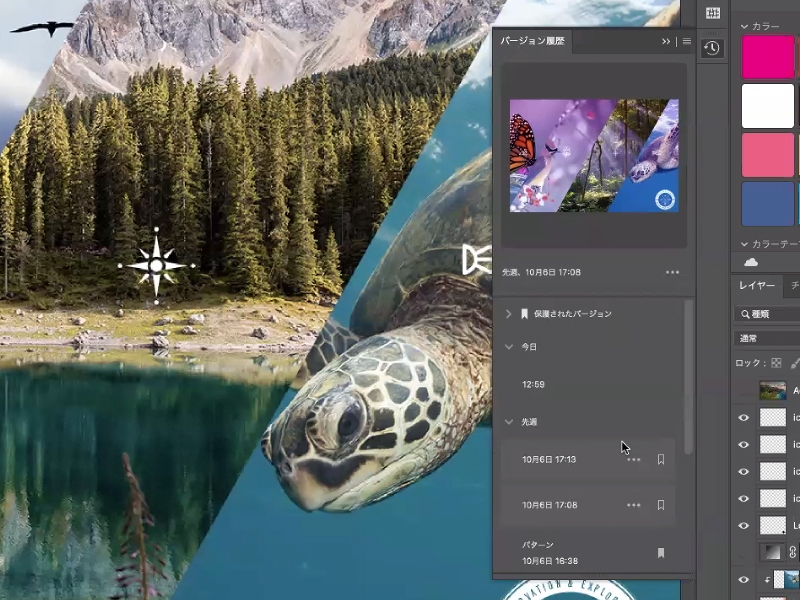Click the version list vertical scrollbar

tap(689, 377)
